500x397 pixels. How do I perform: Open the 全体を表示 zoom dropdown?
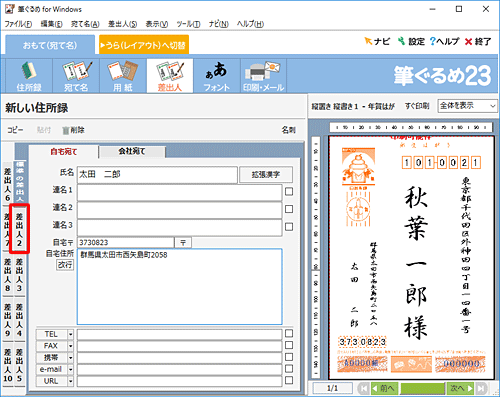pos(467,106)
